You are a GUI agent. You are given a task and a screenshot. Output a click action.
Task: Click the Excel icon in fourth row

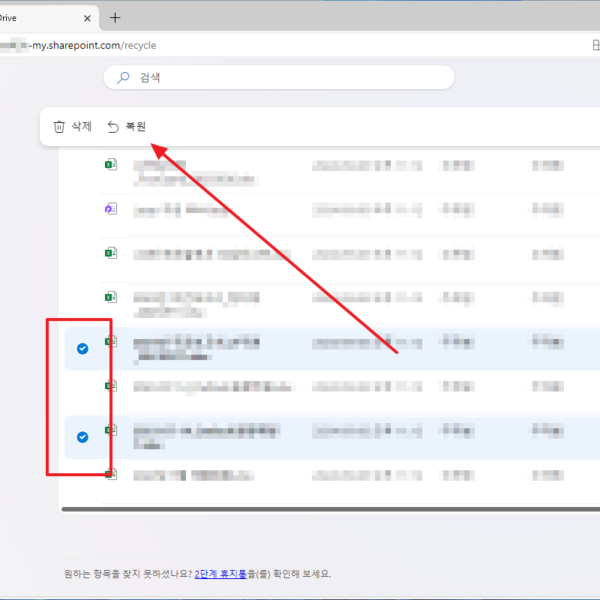(112, 297)
